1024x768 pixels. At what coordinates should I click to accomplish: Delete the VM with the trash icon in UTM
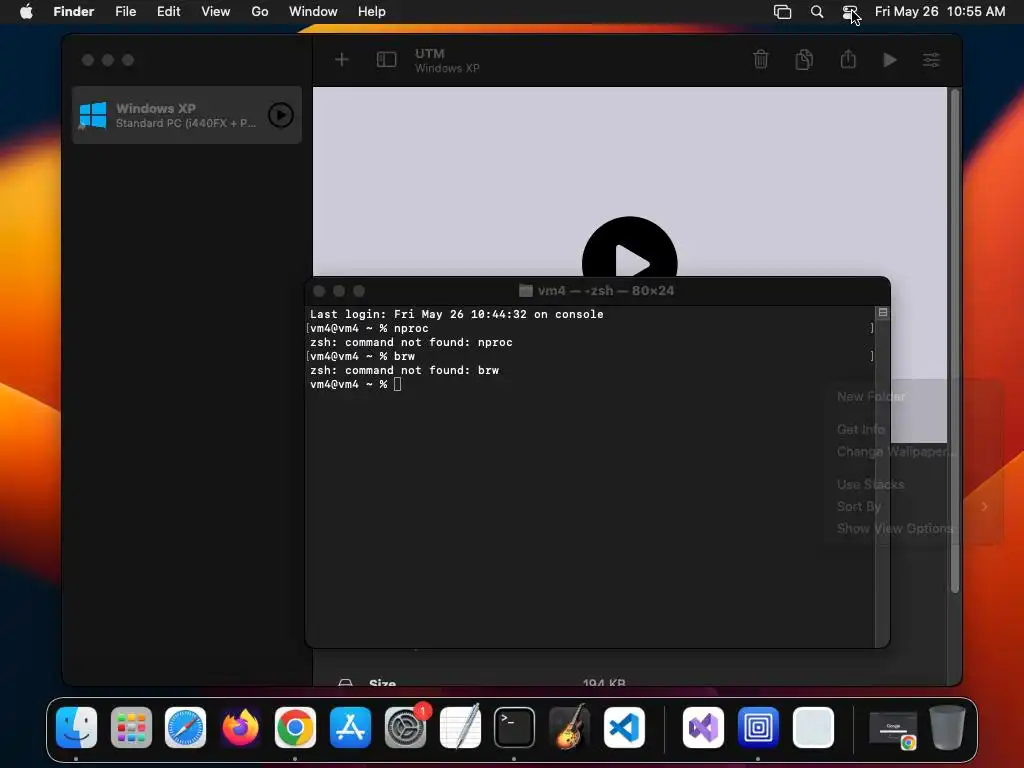[761, 59]
